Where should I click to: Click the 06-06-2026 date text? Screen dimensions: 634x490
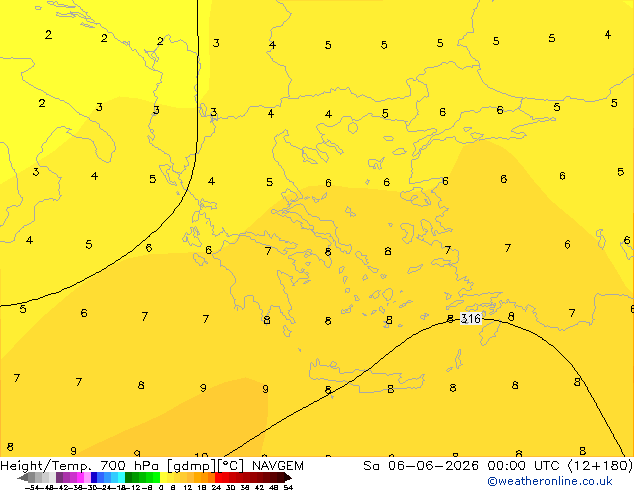click(x=433, y=466)
